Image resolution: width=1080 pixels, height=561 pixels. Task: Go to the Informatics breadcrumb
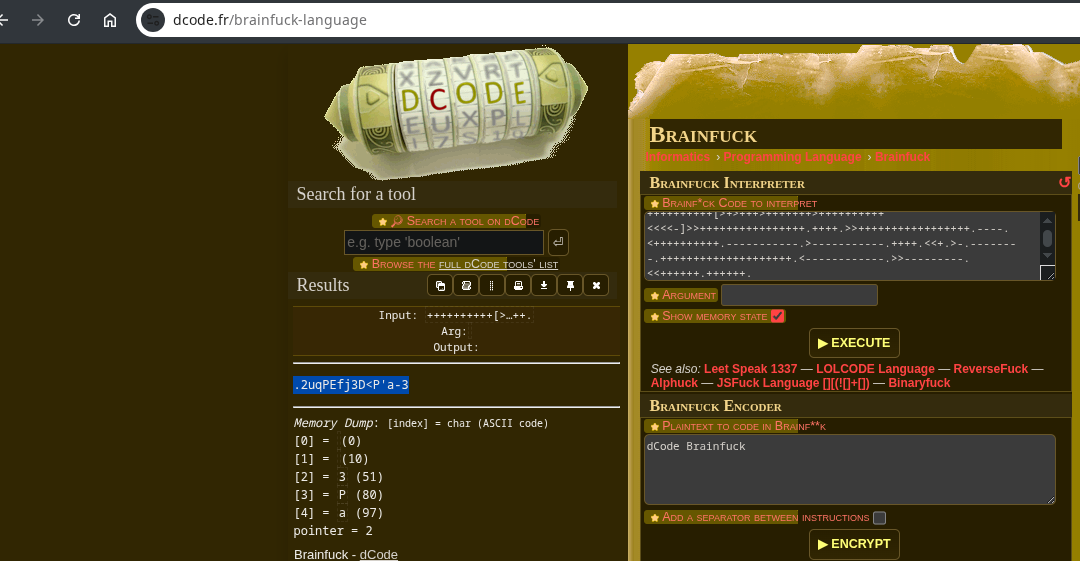[677, 157]
